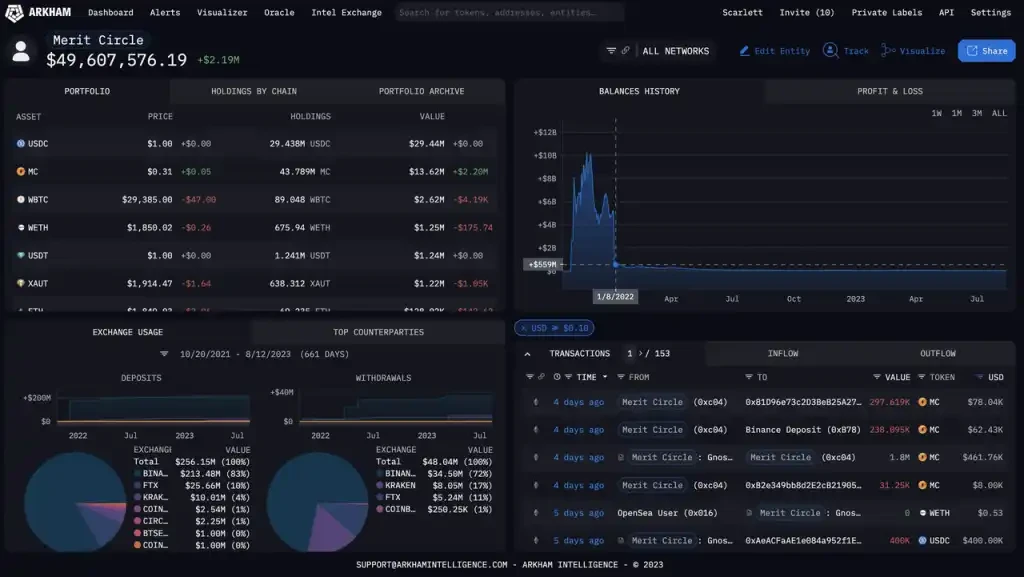Remove the USD ≥ $0.10 filter chip
Image resolution: width=1024 pixels, height=577 pixels.
pos(524,328)
